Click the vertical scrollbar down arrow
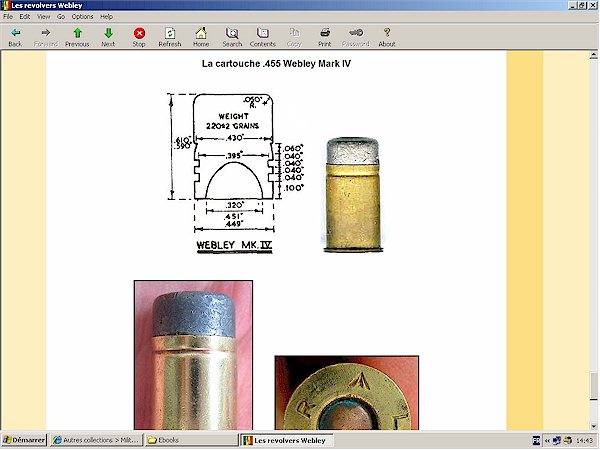Image resolution: width=600 pixels, height=450 pixels. 593,426
